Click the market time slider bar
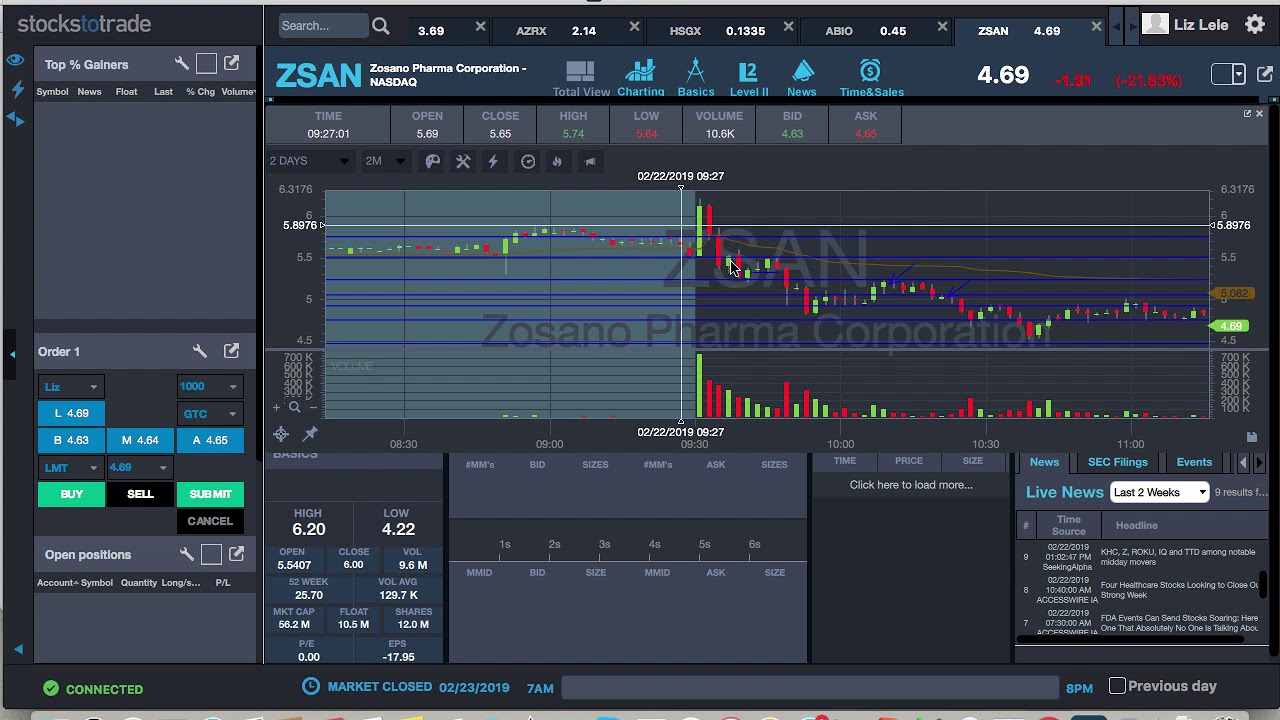 point(809,687)
